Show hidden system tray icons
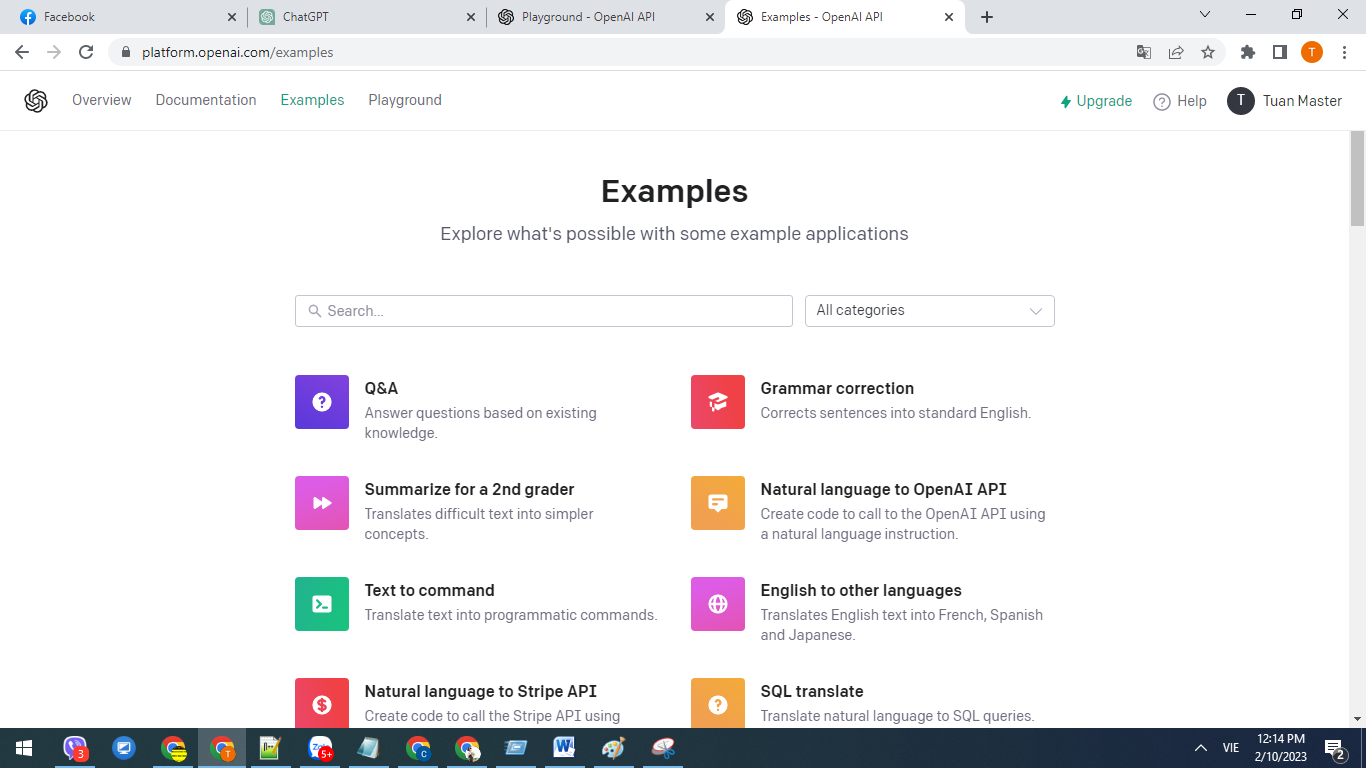This screenshot has width=1366, height=768. pyautogui.click(x=1201, y=748)
